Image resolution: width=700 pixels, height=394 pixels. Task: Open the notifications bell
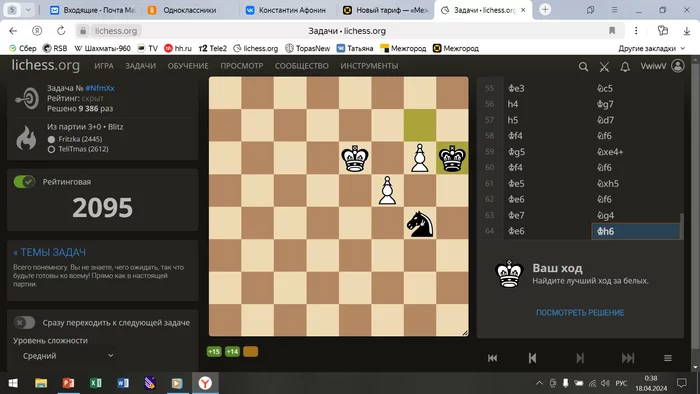[x=625, y=66]
